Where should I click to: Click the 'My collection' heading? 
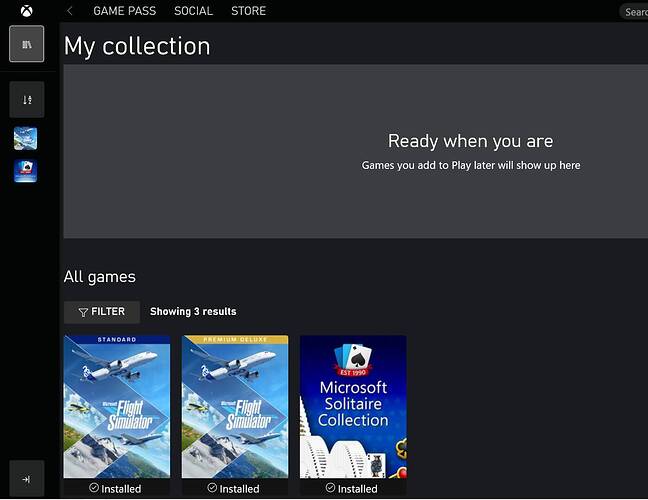coord(137,46)
